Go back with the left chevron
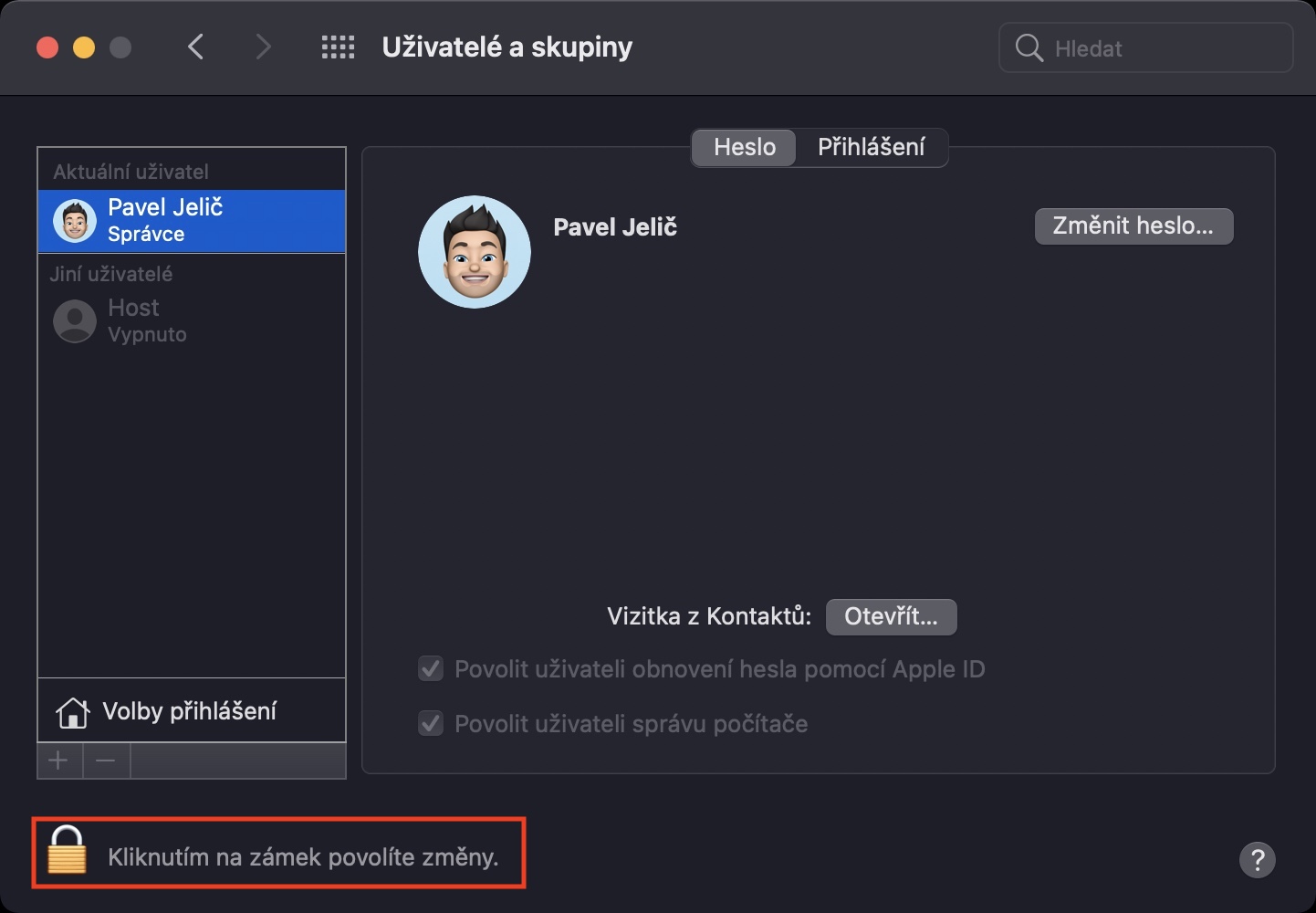 coord(195,47)
